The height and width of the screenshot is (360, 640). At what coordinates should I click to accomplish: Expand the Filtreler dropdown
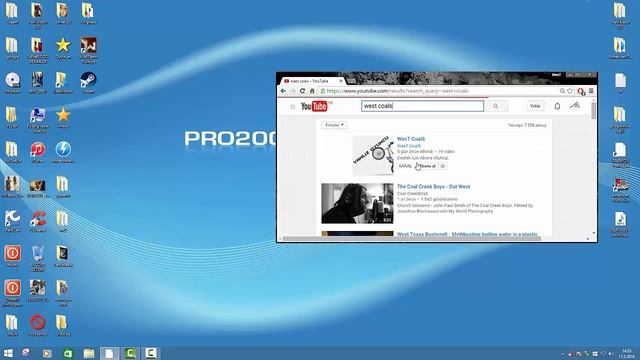(x=334, y=125)
